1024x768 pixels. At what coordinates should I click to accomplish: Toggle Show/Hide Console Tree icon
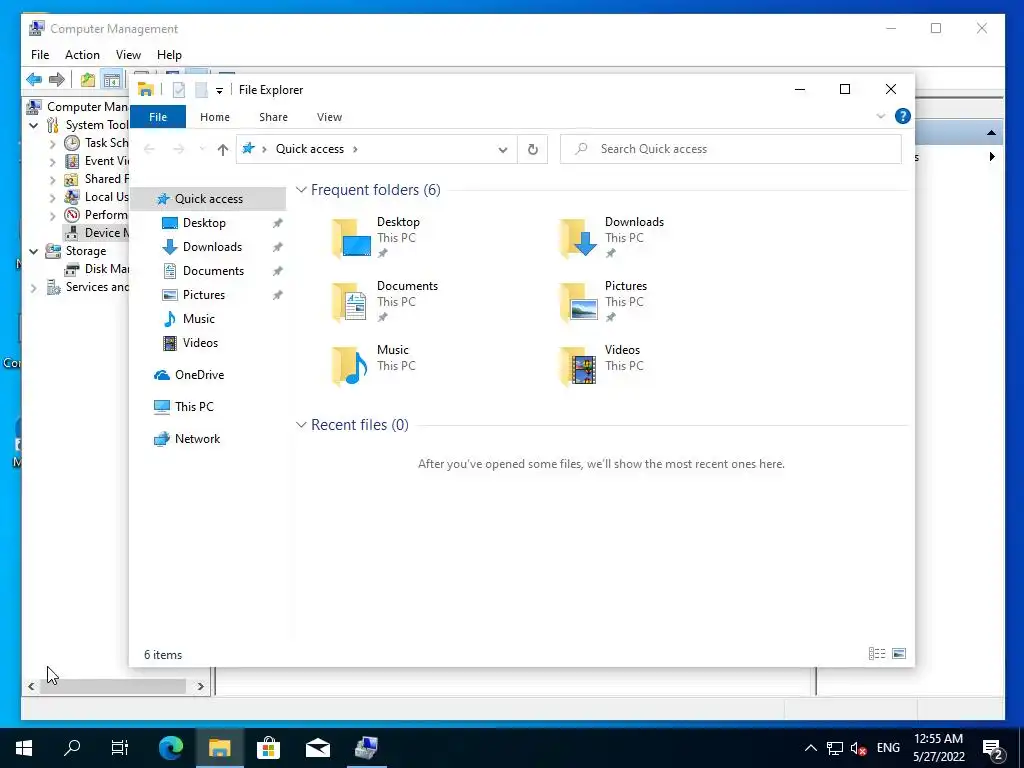click(x=112, y=80)
